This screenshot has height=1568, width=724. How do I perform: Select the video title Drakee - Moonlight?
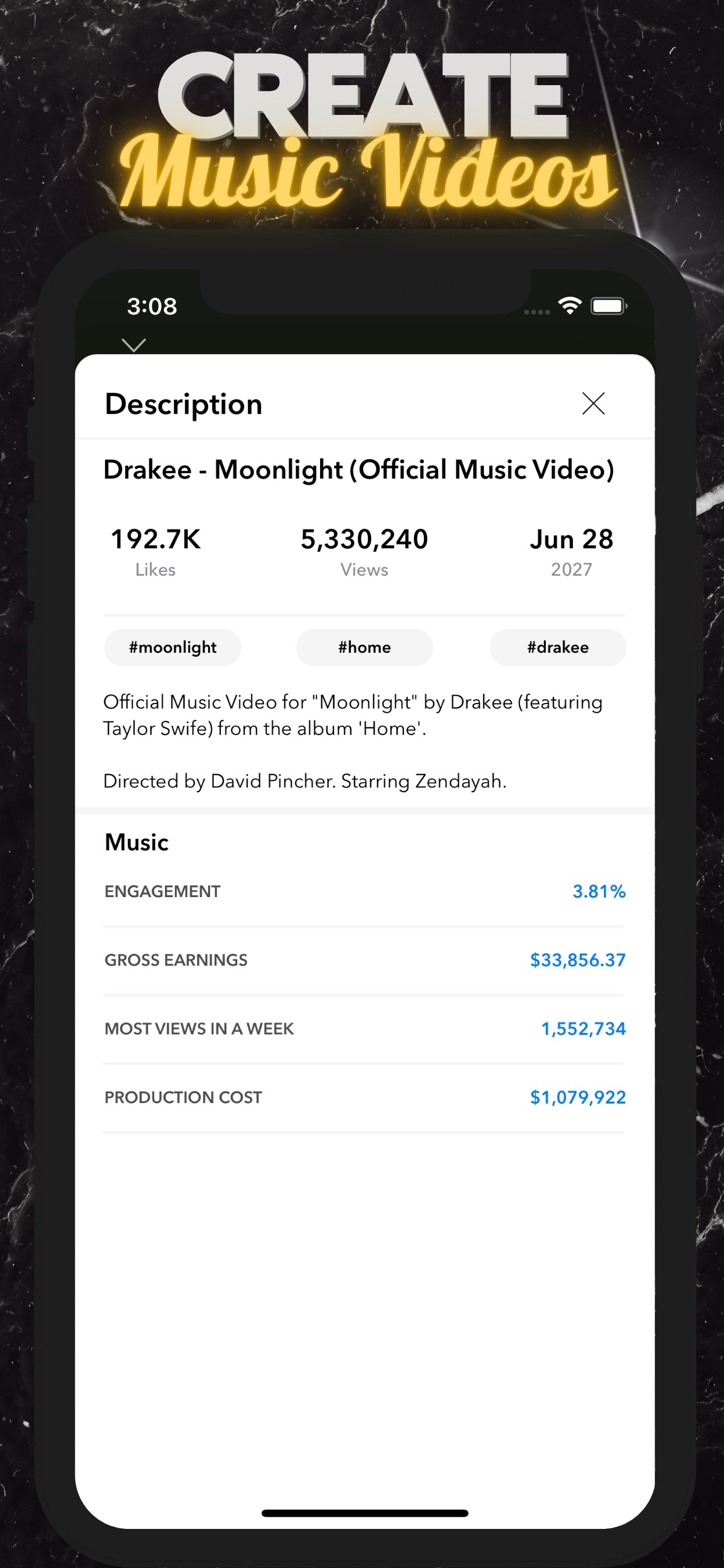(x=359, y=470)
